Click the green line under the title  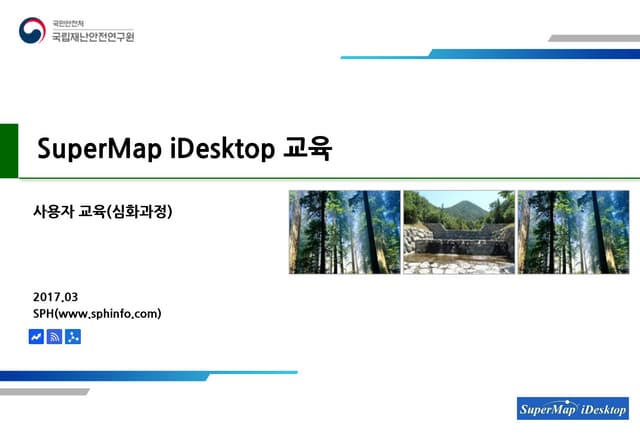coord(330,178)
